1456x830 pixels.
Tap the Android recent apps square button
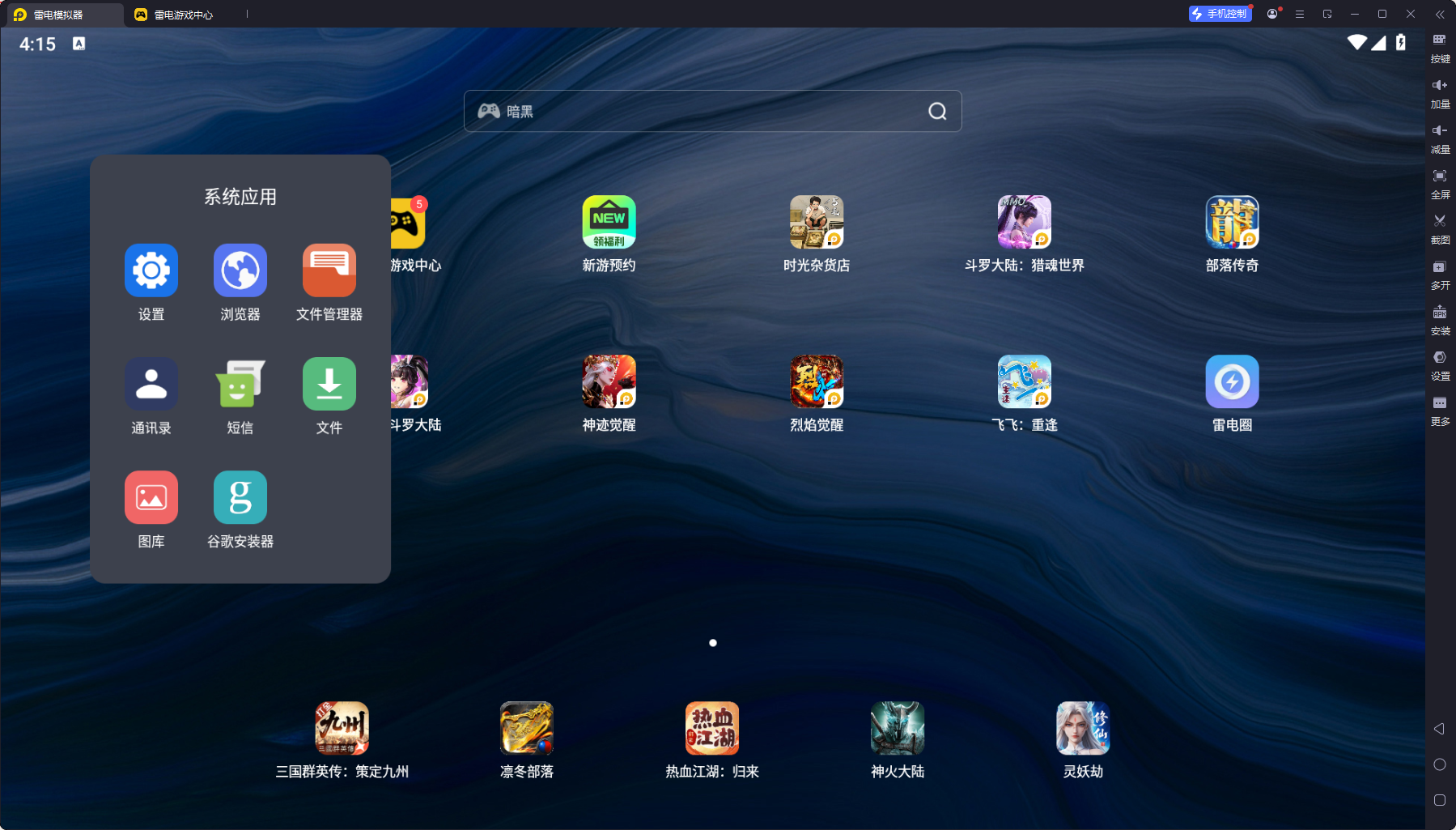click(x=1439, y=800)
